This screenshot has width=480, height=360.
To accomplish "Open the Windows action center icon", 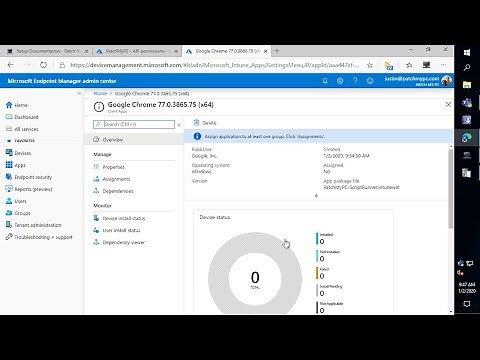I will (467, 304).
